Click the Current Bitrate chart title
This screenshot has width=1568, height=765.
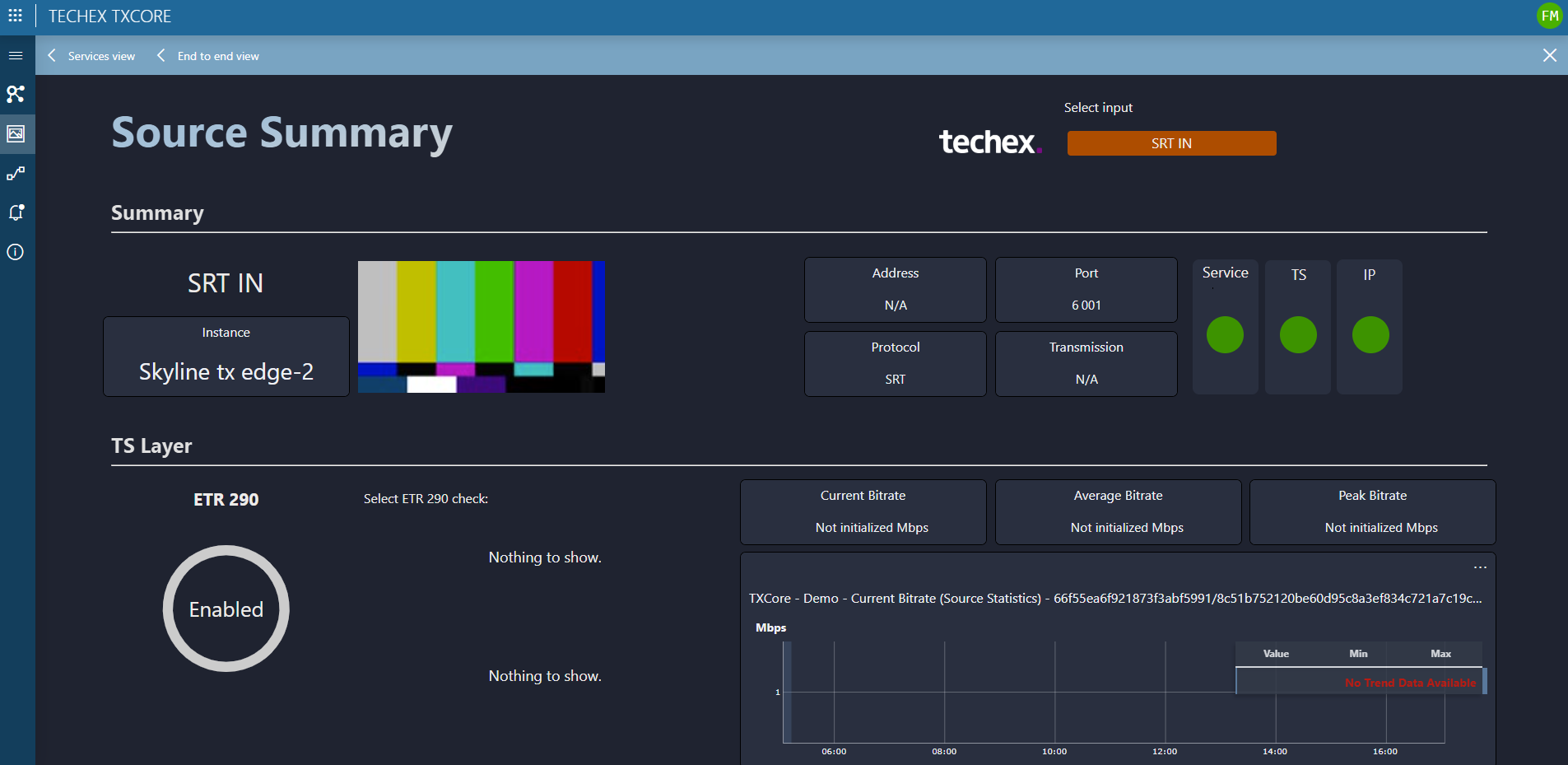pyautogui.click(x=1115, y=599)
